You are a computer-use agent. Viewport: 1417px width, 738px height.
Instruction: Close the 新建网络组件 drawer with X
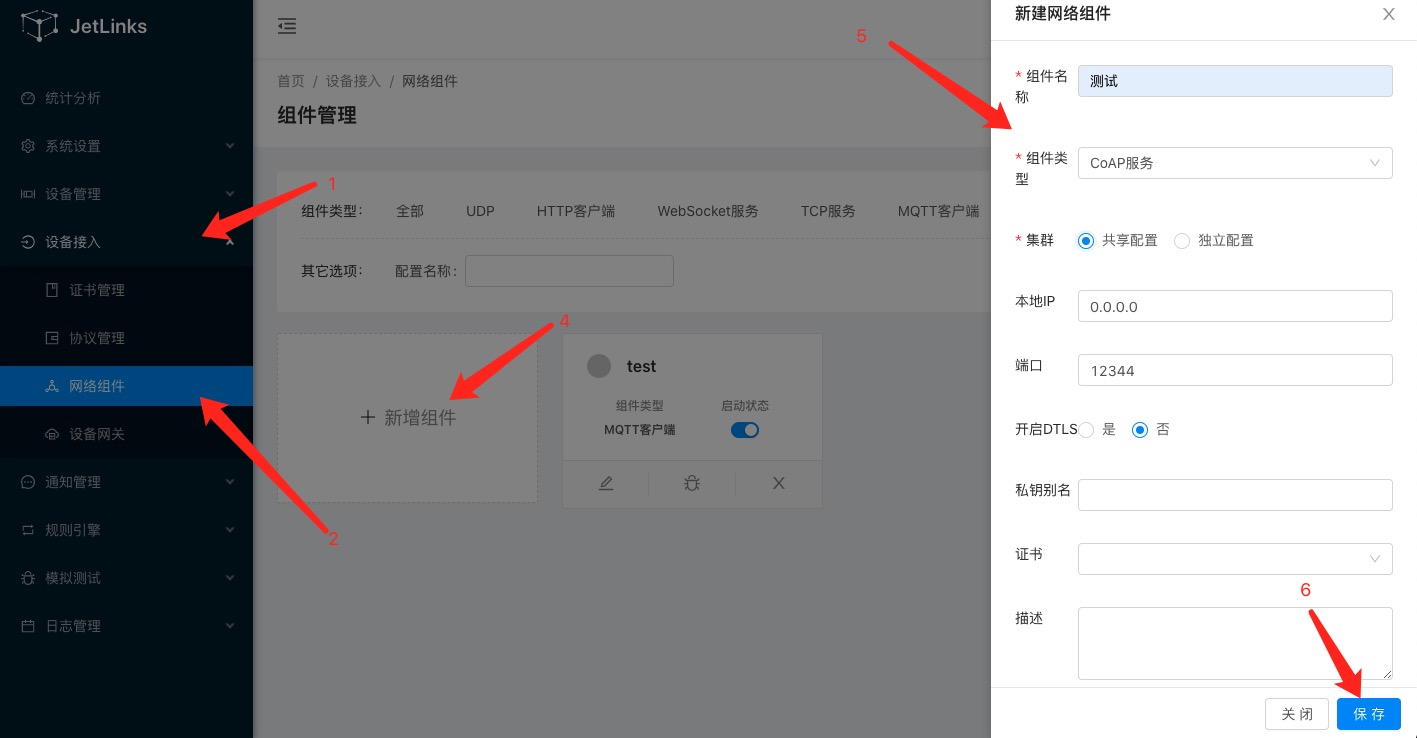coord(1388,14)
